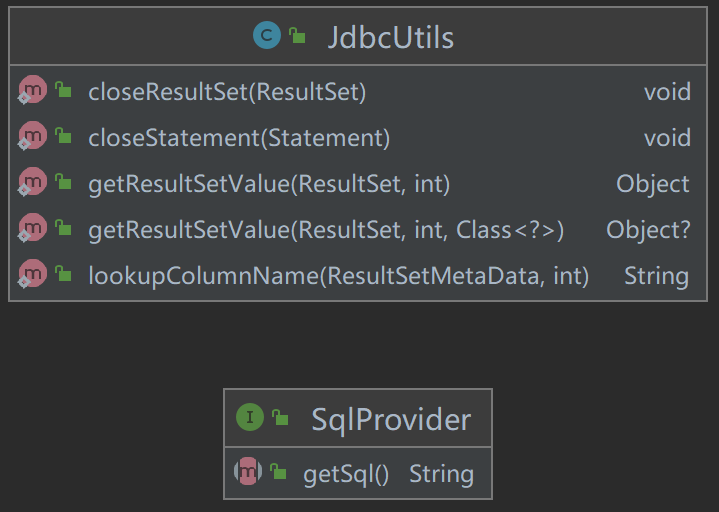Select closeResultSet(ResultSet) method name

click(227, 92)
